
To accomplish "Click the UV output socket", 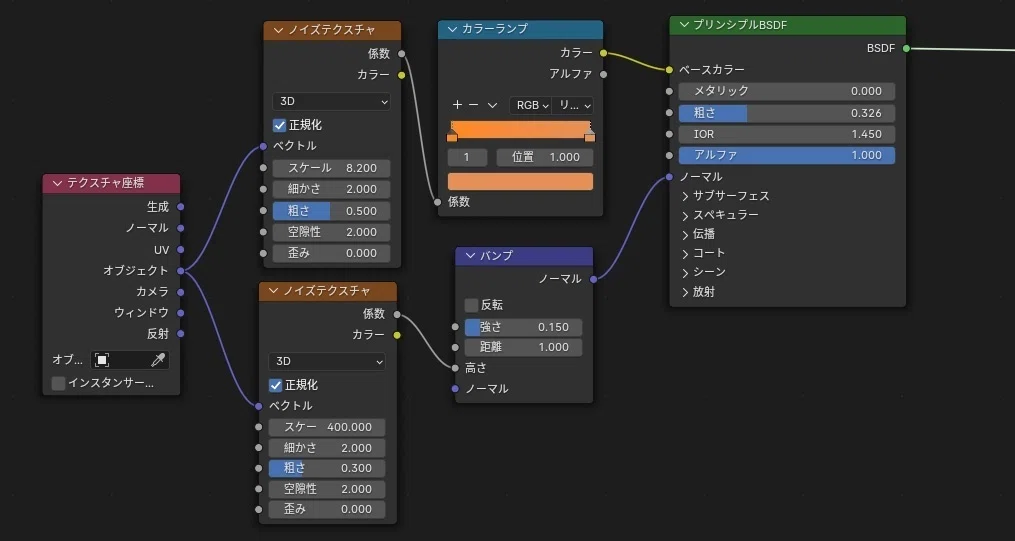I will tap(181, 249).
